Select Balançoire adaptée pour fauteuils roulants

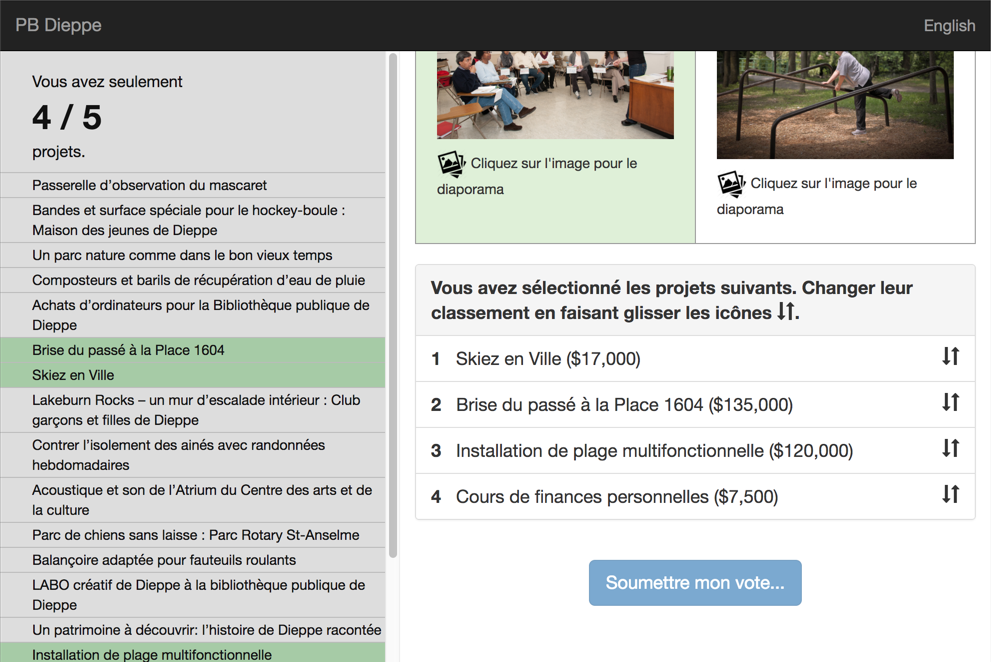(193, 560)
